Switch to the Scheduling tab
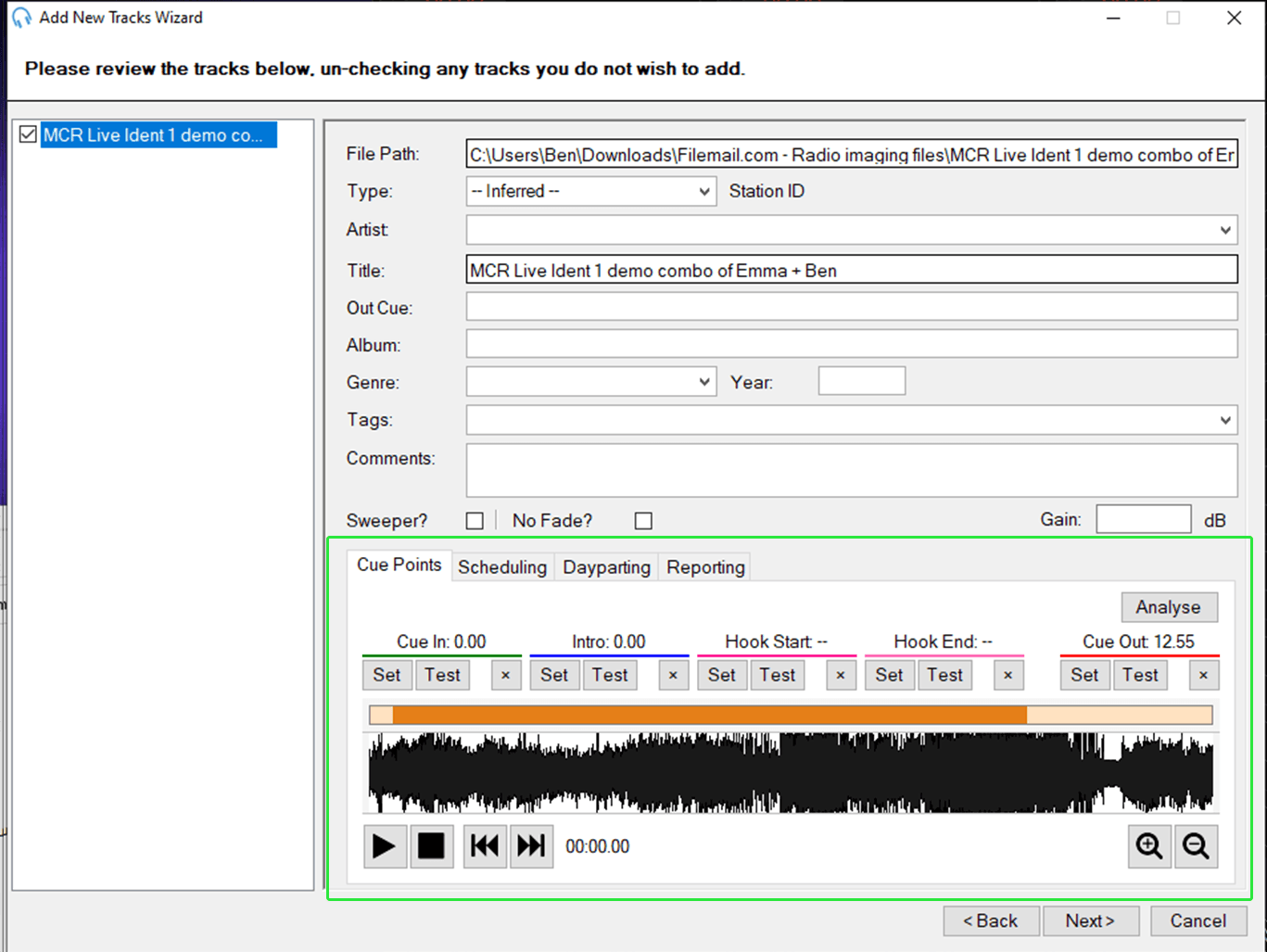1267x952 pixels. coord(501,566)
